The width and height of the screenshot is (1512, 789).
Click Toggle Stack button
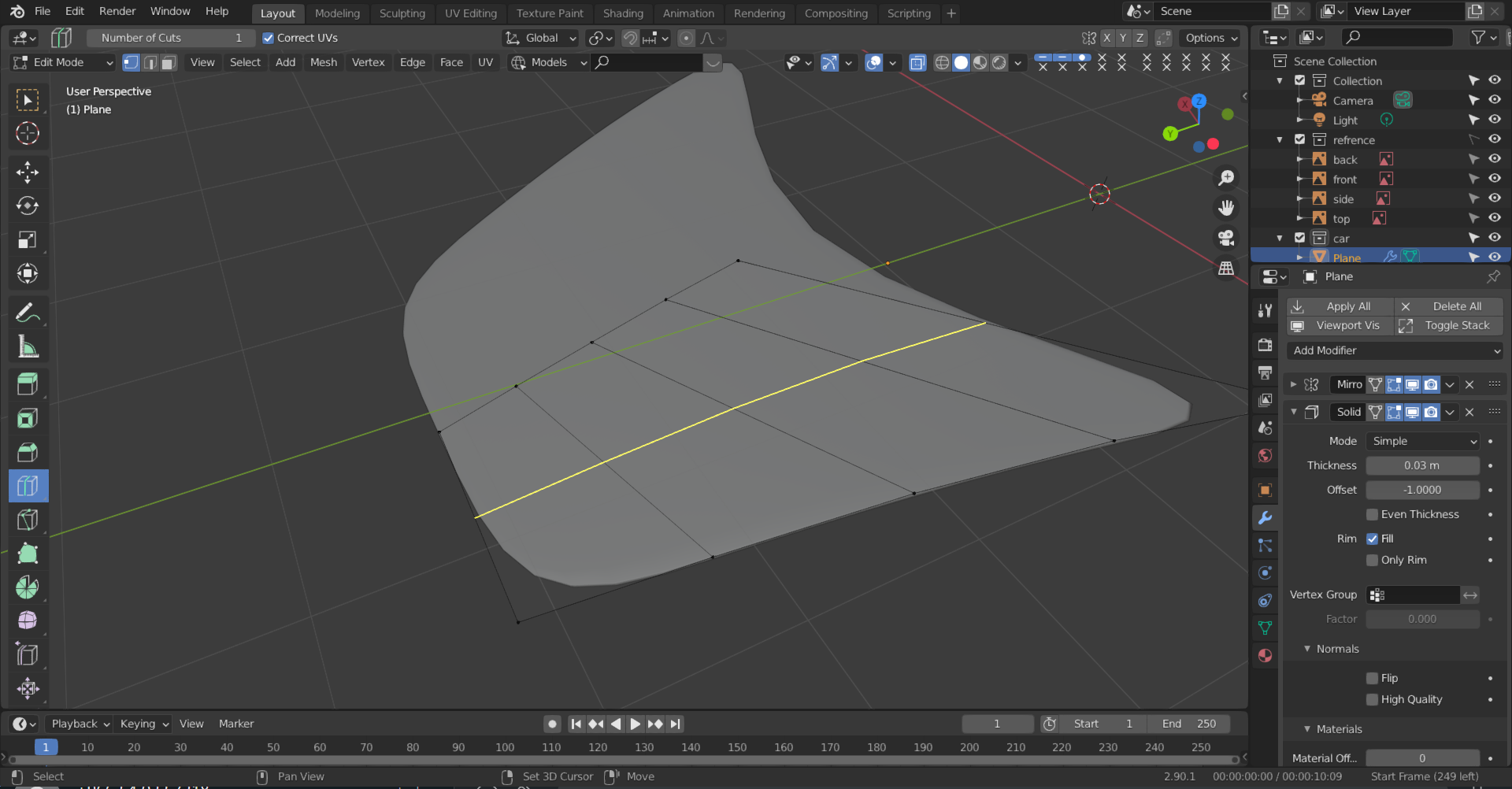1449,325
